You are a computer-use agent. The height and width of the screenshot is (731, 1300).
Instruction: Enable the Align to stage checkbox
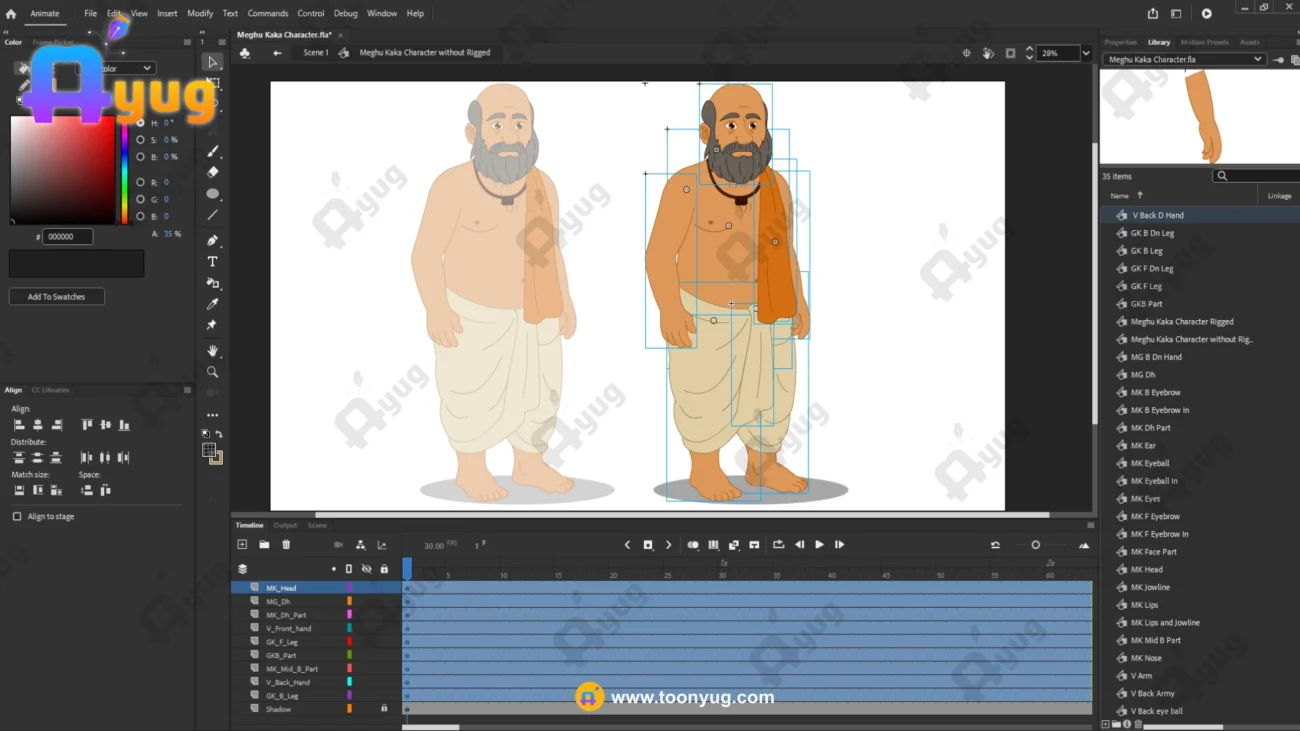(x=17, y=517)
